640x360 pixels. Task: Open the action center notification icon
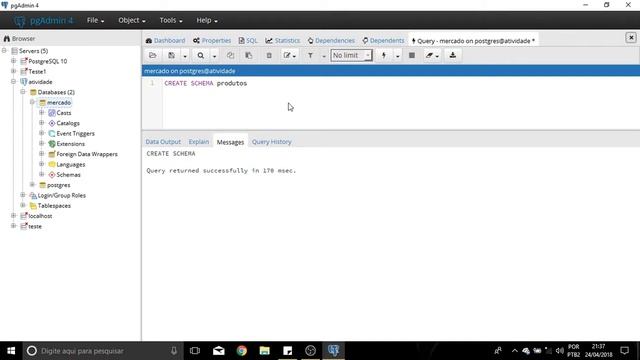(624, 351)
